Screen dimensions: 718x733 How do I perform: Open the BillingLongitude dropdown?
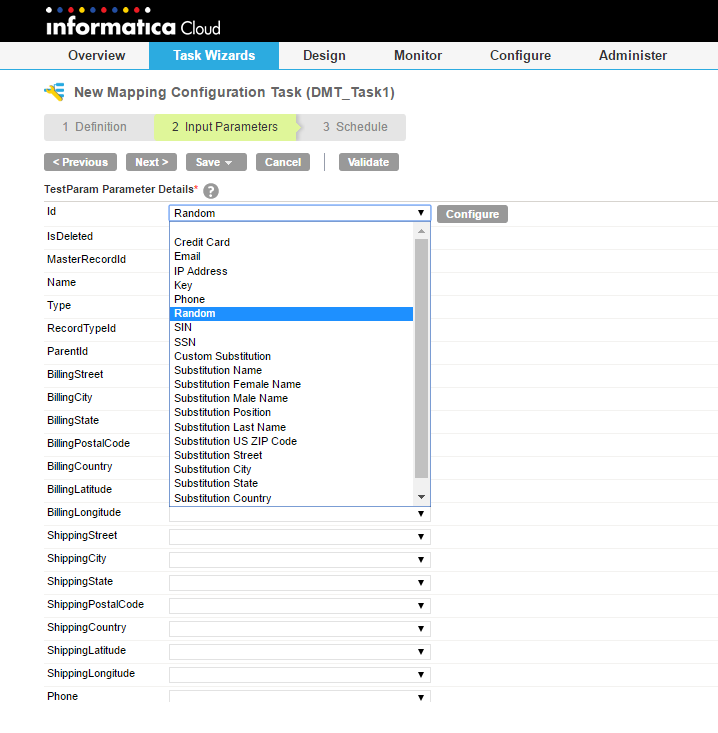(x=300, y=514)
